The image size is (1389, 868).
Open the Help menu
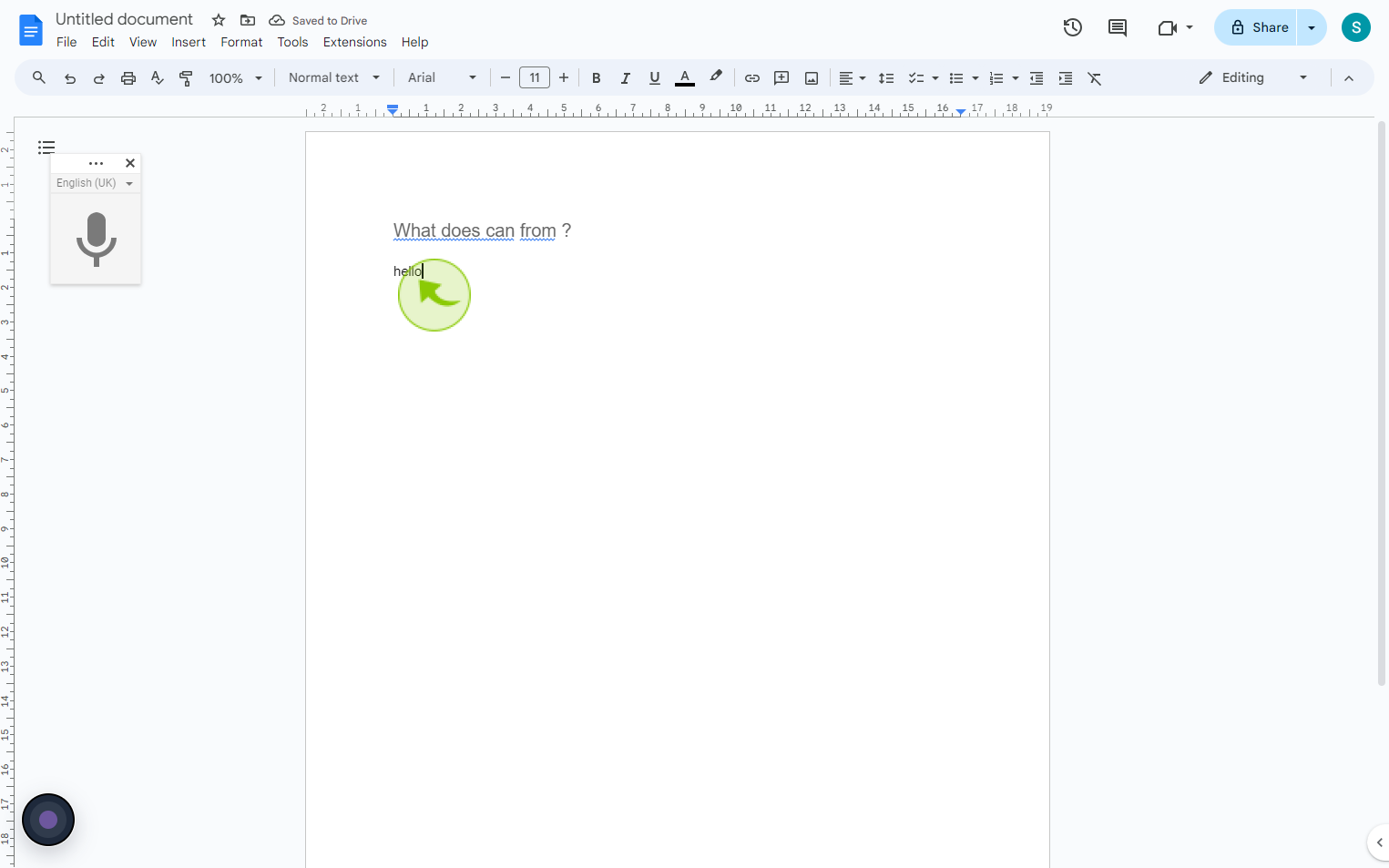click(x=414, y=42)
